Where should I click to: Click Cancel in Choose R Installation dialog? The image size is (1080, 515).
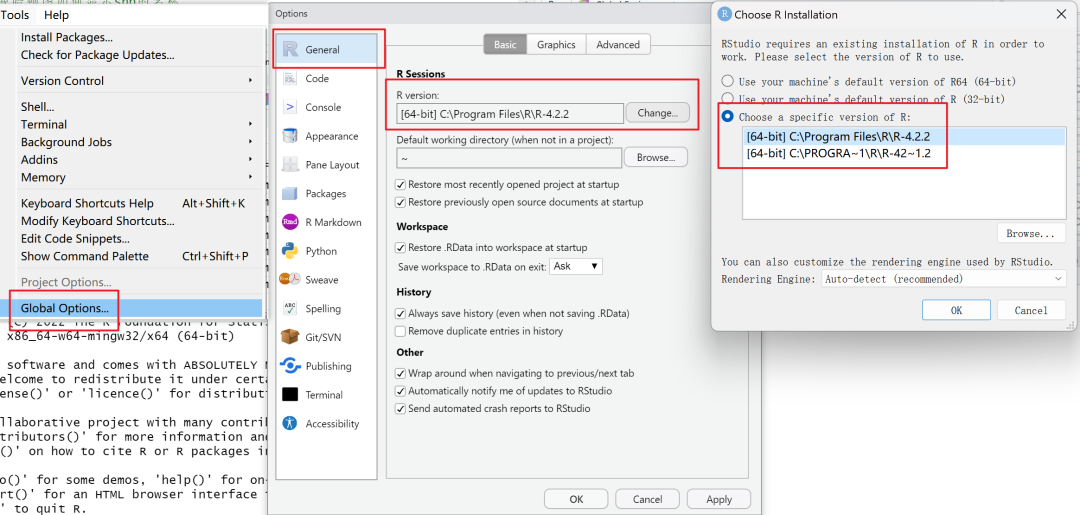click(x=1031, y=310)
